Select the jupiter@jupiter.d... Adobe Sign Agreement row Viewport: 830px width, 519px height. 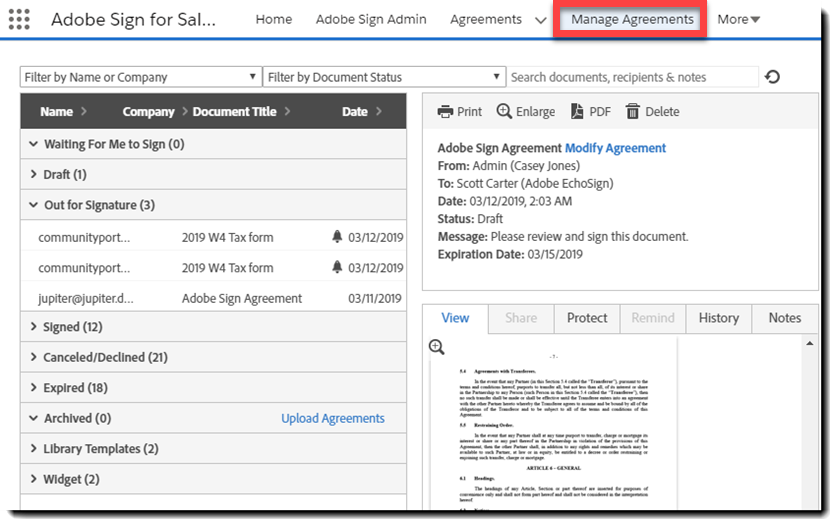click(x=213, y=298)
